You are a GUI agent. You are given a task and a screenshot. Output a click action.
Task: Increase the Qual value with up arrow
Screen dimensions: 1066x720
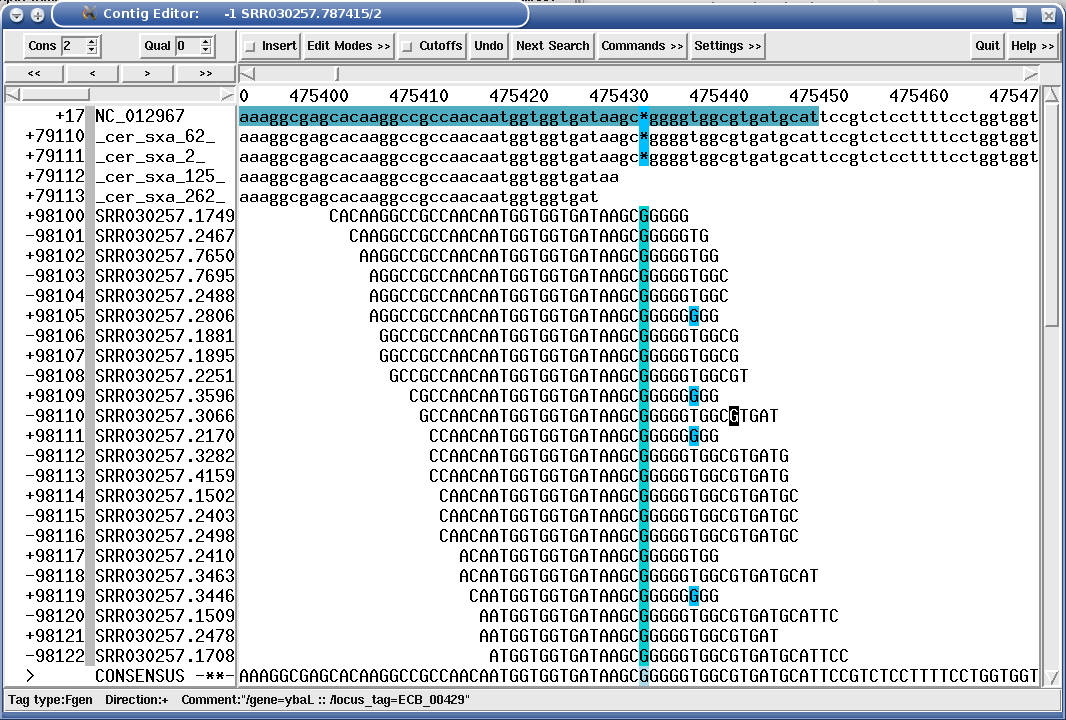click(206, 41)
